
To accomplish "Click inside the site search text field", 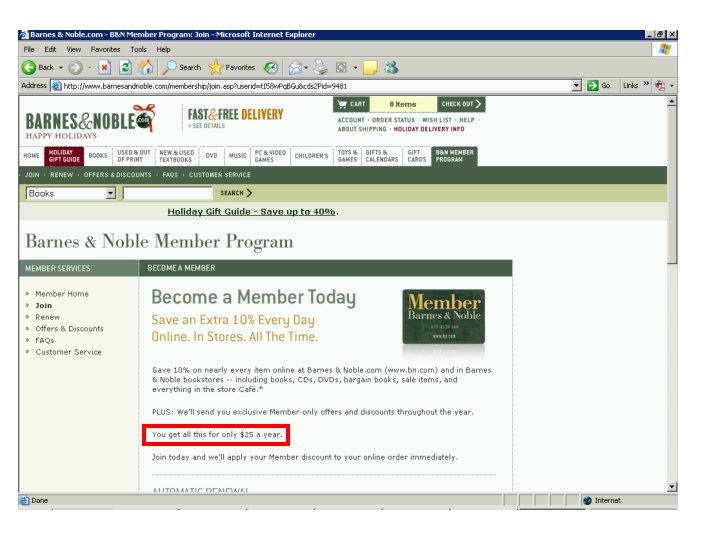I will tap(167, 193).
